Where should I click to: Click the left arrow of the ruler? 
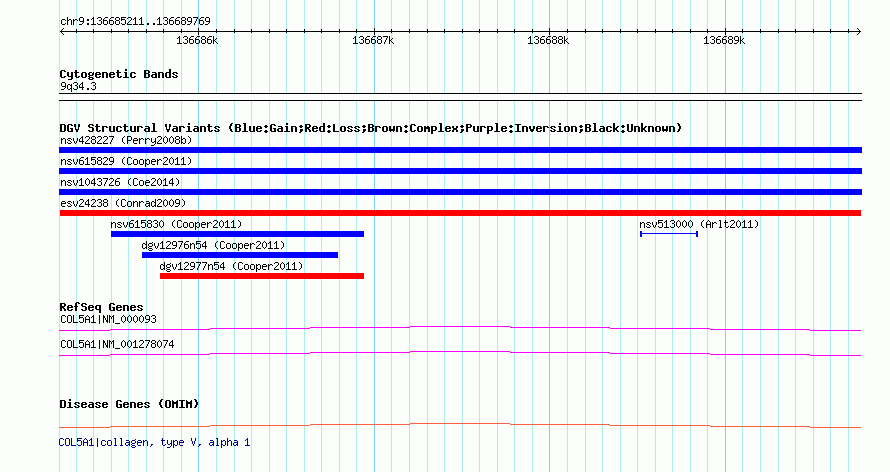[62, 32]
